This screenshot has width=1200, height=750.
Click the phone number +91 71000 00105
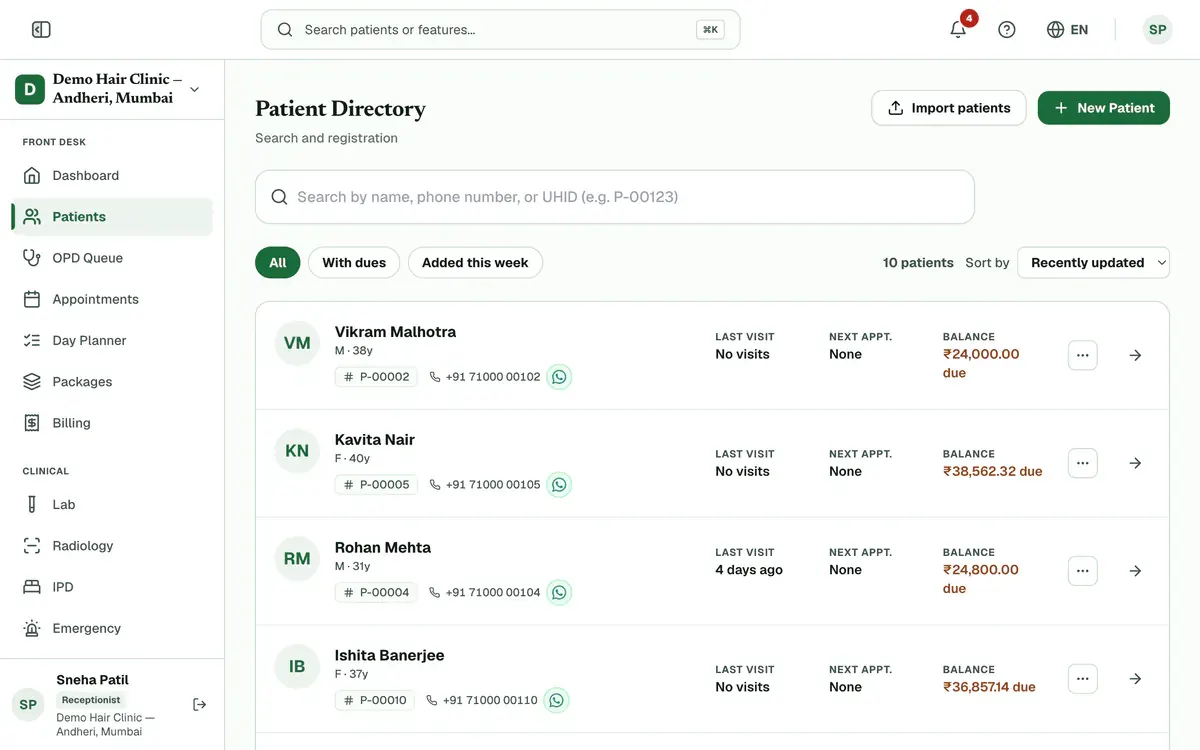click(x=485, y=485)
